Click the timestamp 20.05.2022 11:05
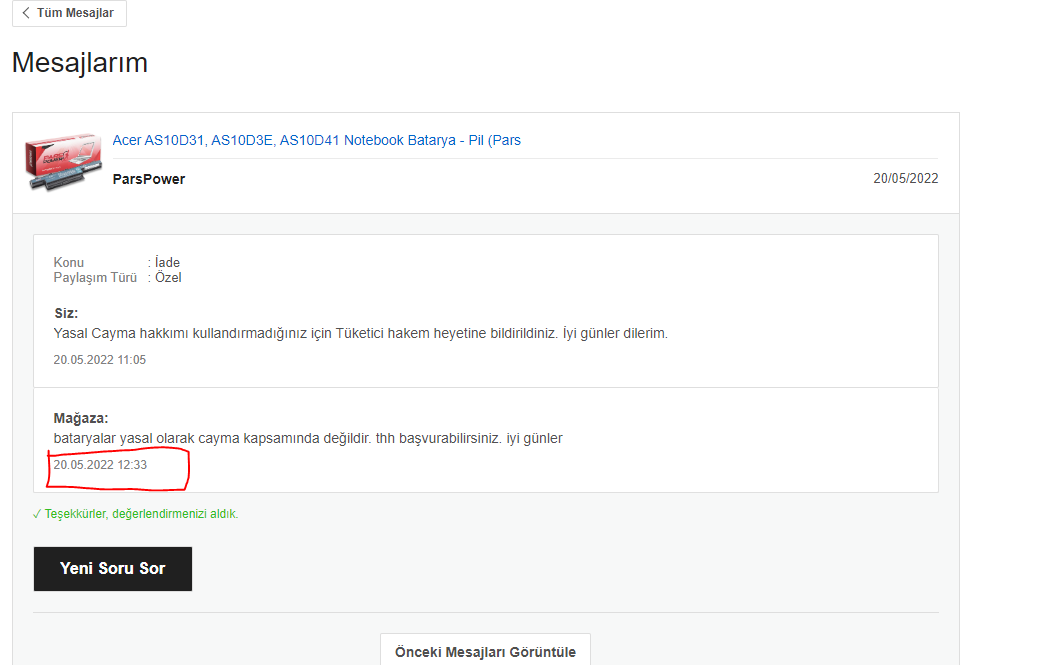Image resolution: width=1045 pixels, height=665 pixels. [99, 360]
